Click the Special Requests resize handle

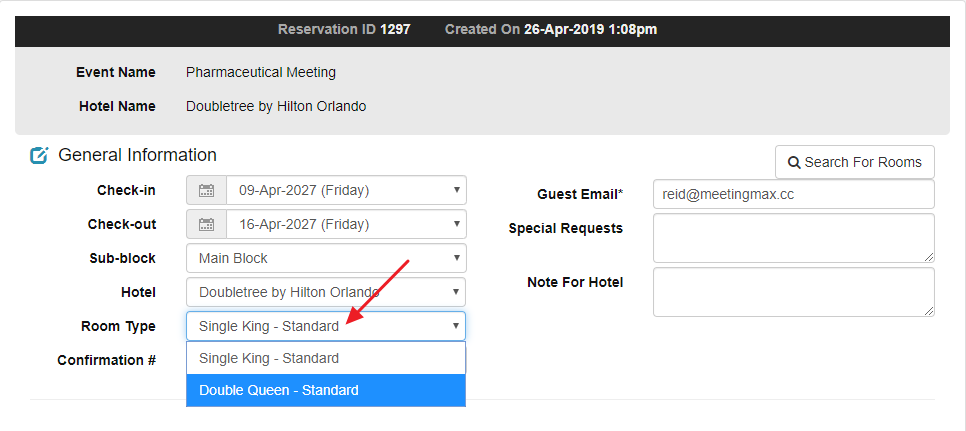click(929, 257)
